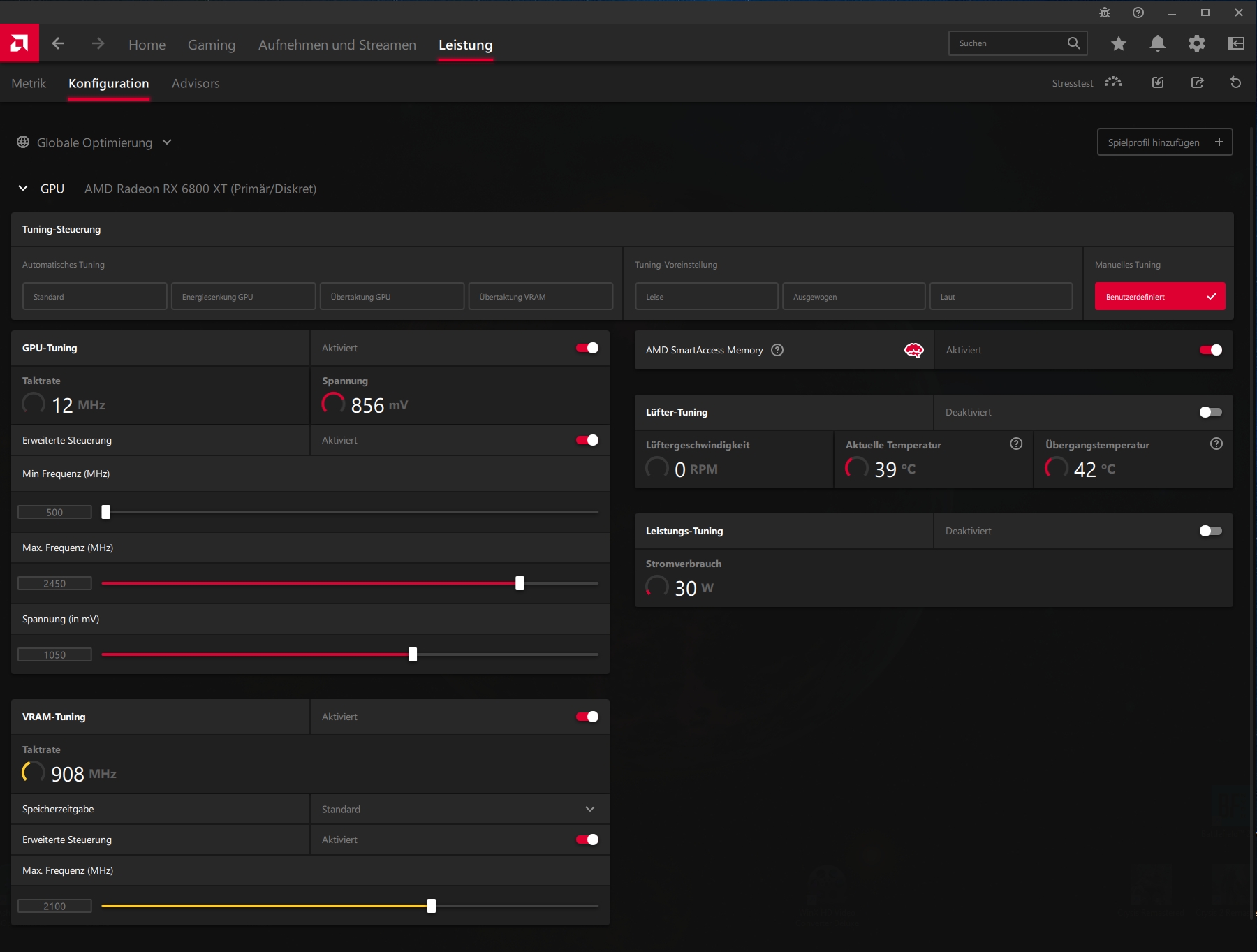
Task: Open favorites star icon
Action: click(x=1119, y=43)
